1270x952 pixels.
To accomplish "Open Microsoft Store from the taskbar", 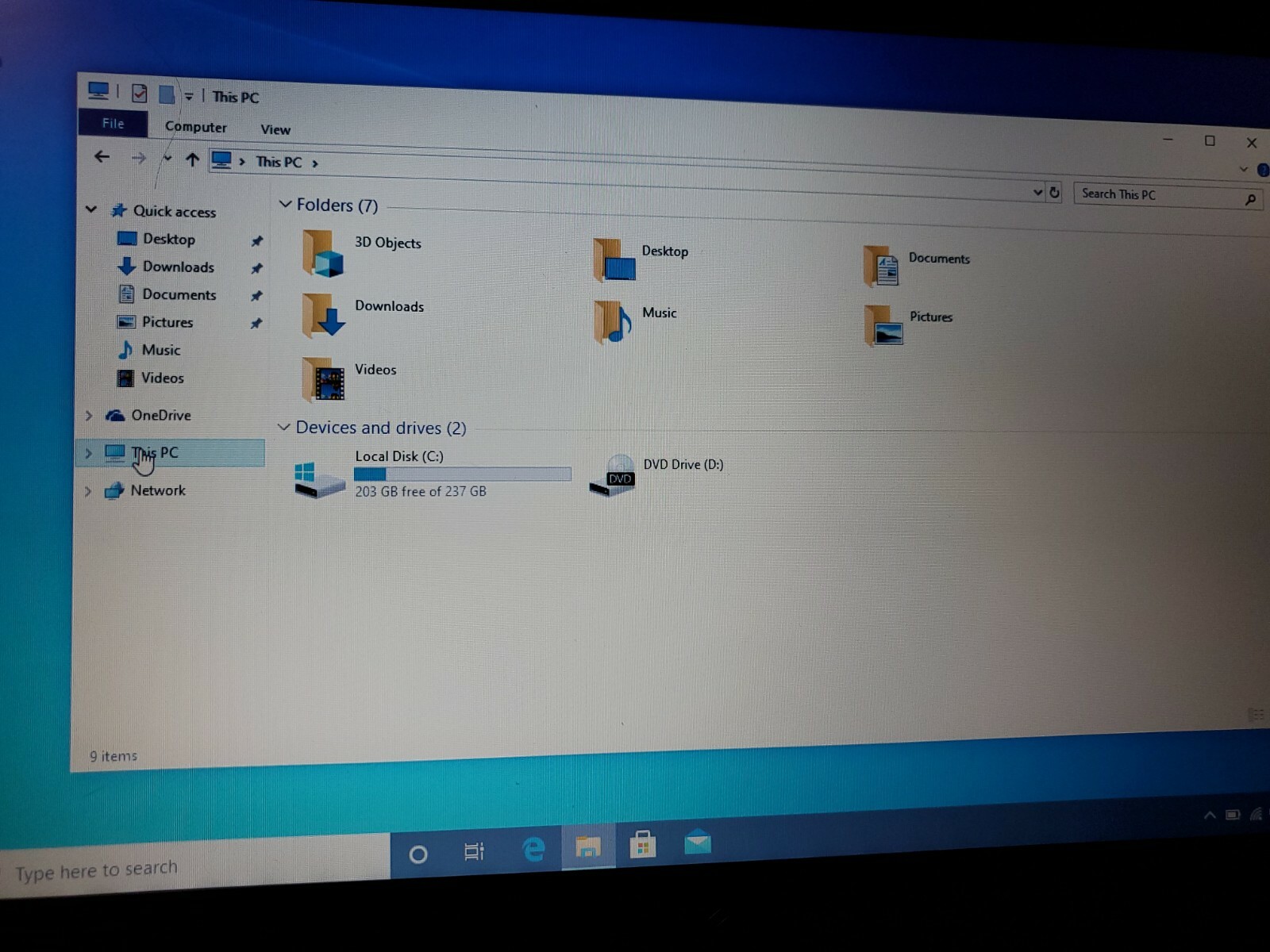I will click(x=642, y=844).
